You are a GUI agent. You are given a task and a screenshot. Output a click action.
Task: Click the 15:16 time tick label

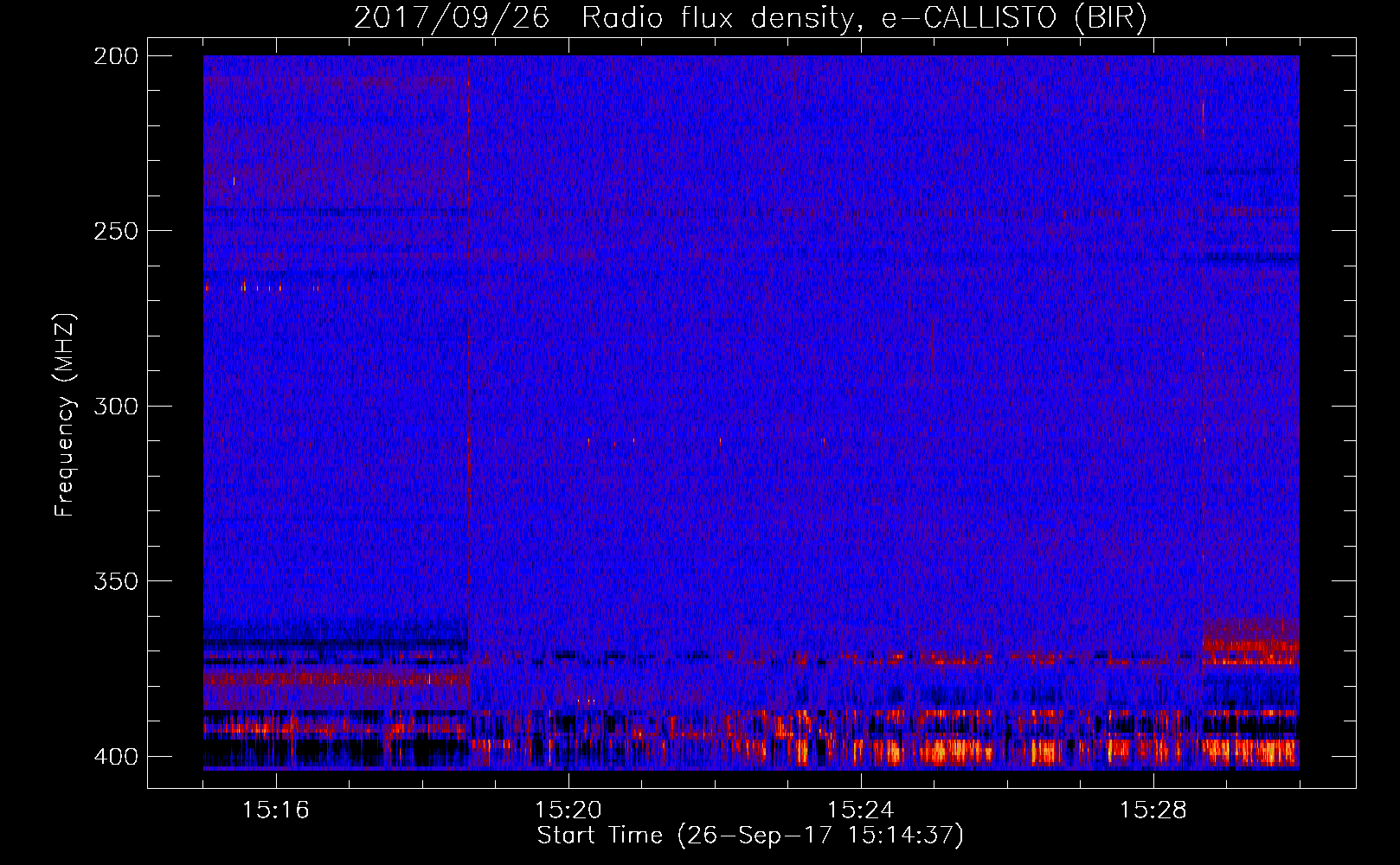[x=276, y=810]
